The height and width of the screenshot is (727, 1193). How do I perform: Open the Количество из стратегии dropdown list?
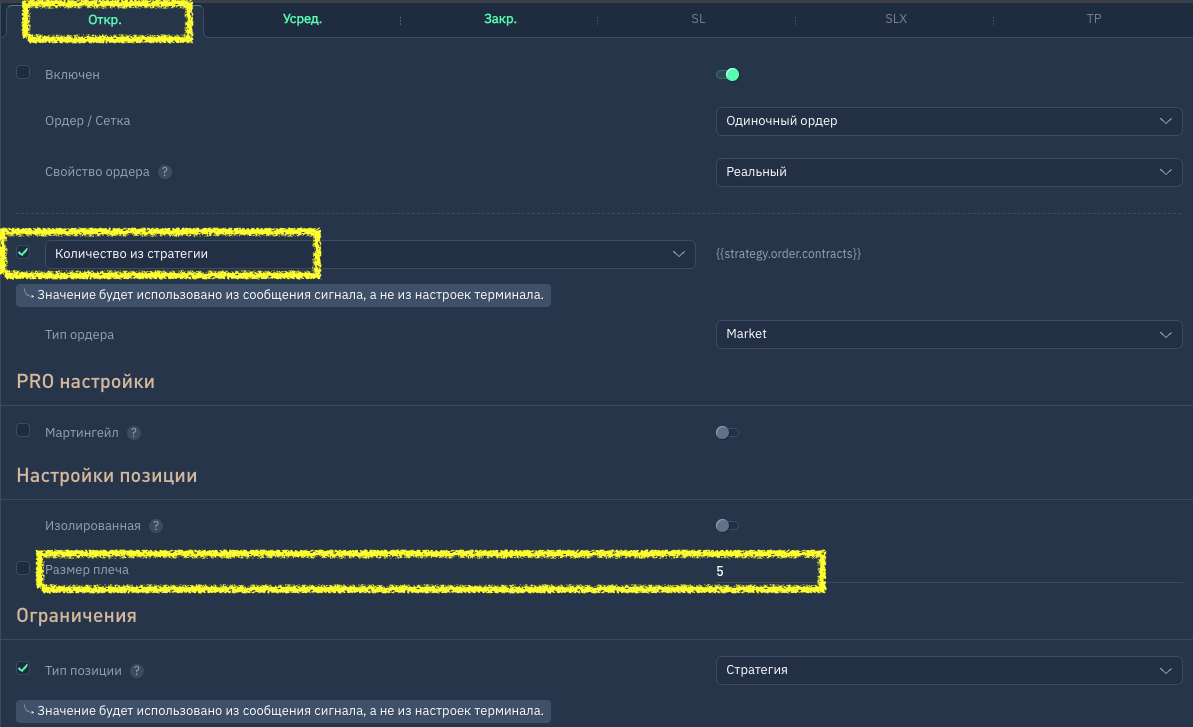click(x=370, y=254)
